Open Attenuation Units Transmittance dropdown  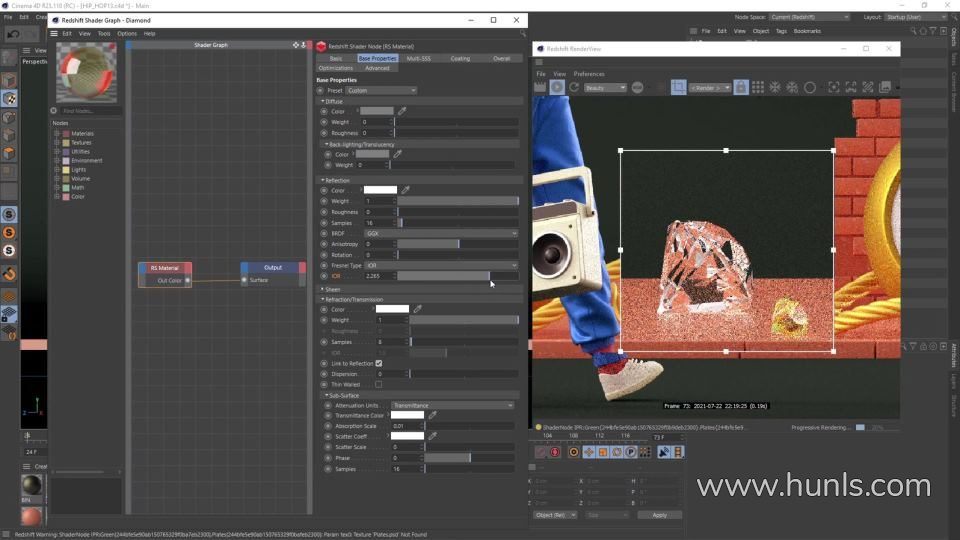pos(452,406)
